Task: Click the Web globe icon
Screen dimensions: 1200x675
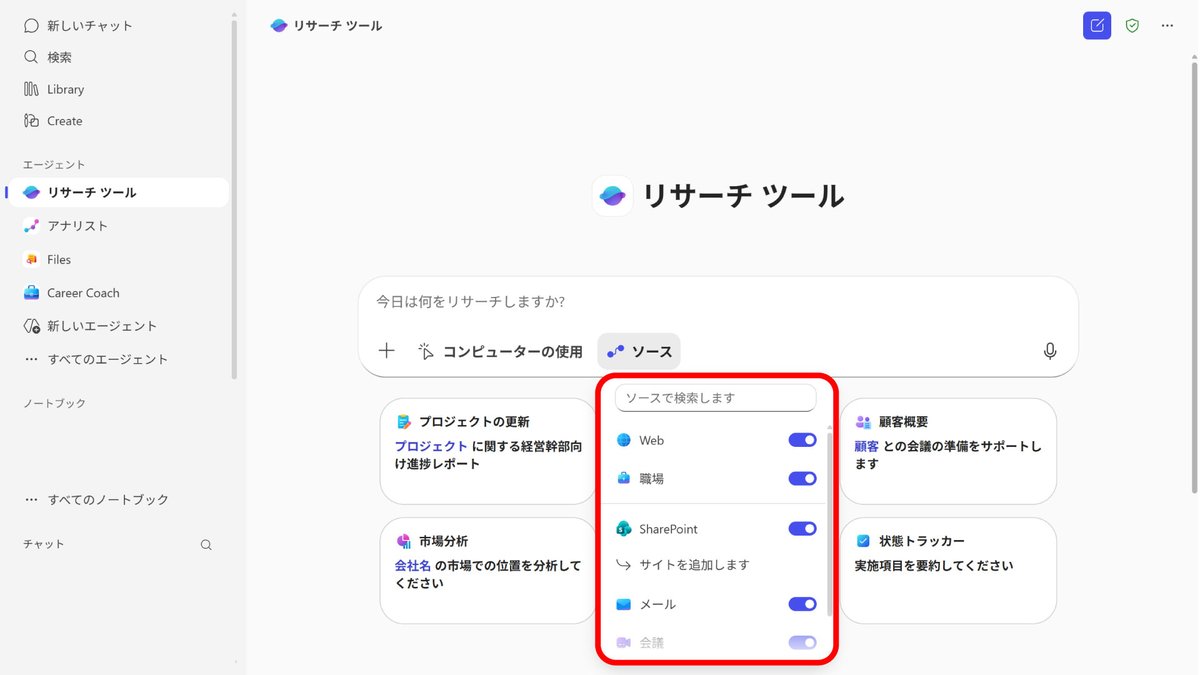Action: click(624, 440)
